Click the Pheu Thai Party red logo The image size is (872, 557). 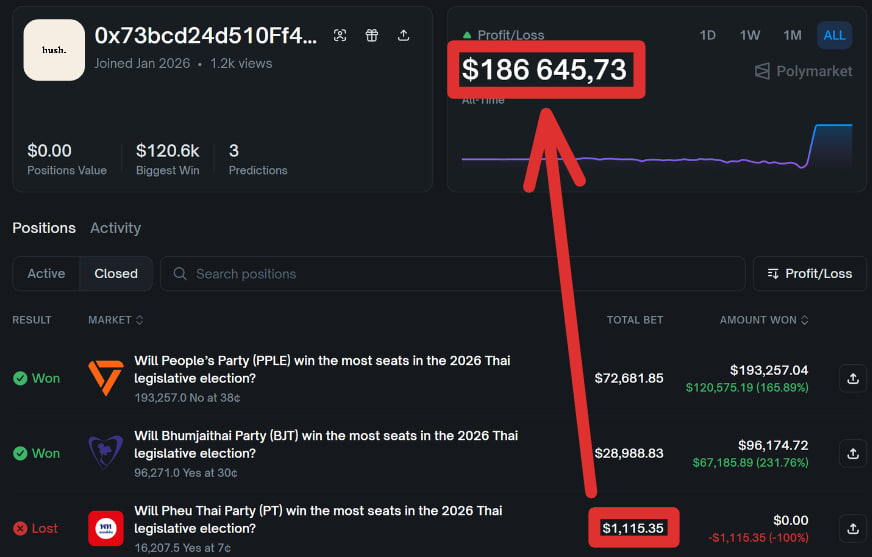[106, 528]
